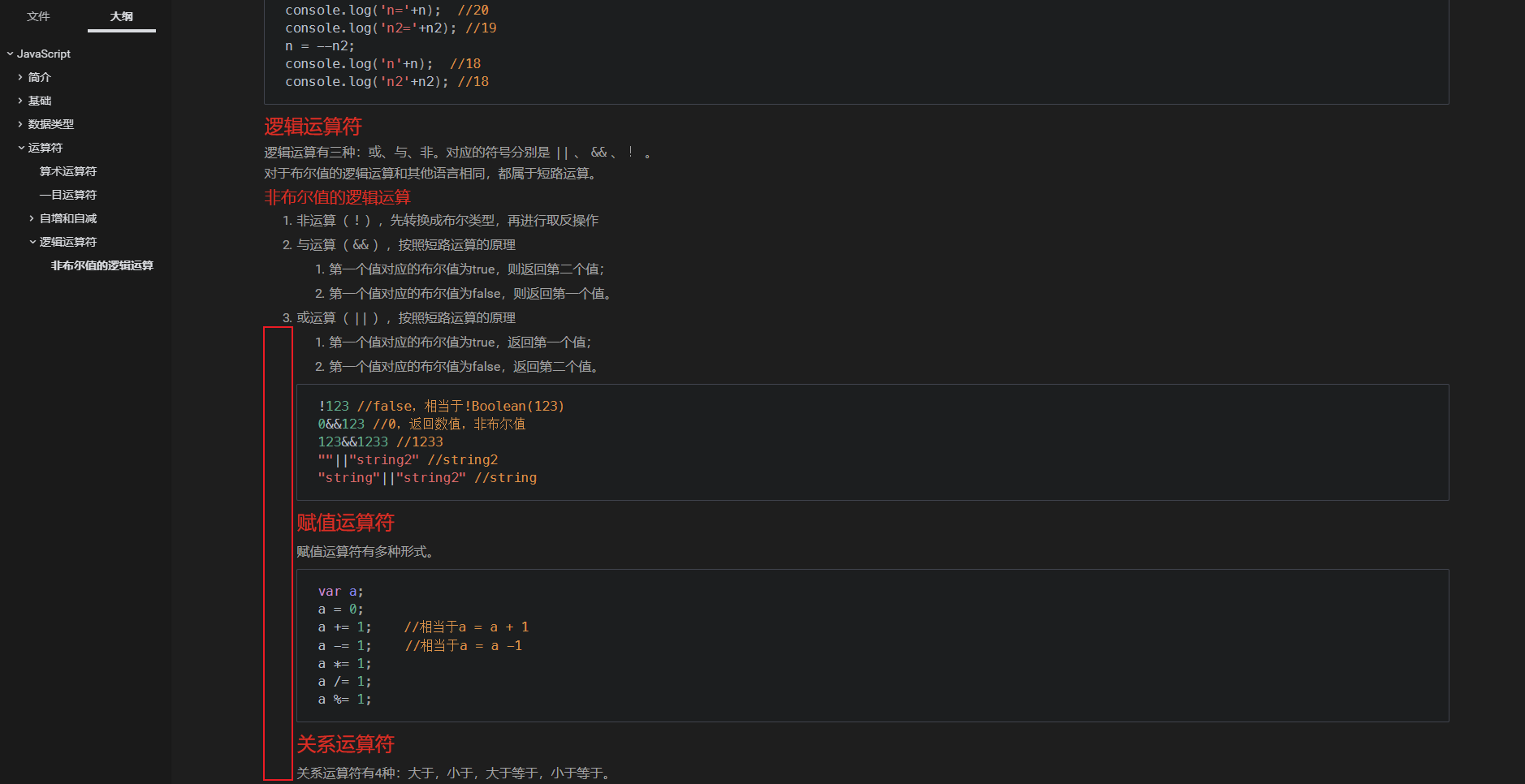1525x784 pixels.
Task: Collapse the JavaScript outline root
Action: pos(10,54)
